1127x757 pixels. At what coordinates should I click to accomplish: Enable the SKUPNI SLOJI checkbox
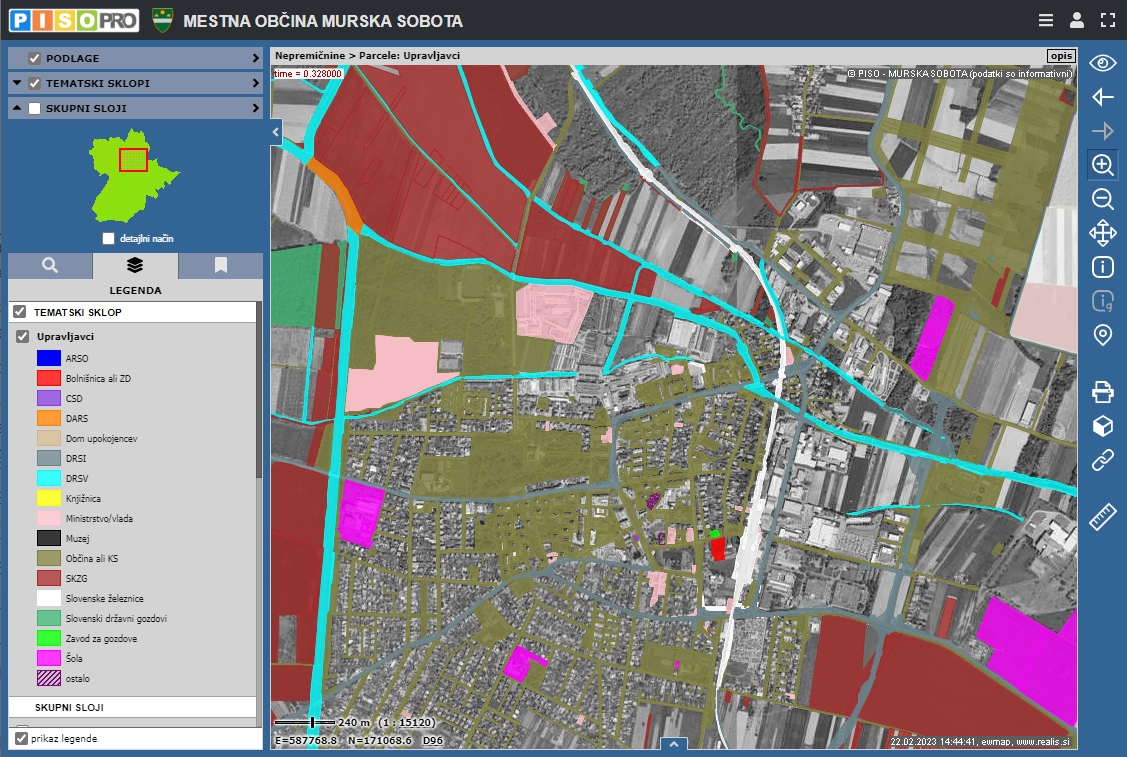click(x=35, y=108)
